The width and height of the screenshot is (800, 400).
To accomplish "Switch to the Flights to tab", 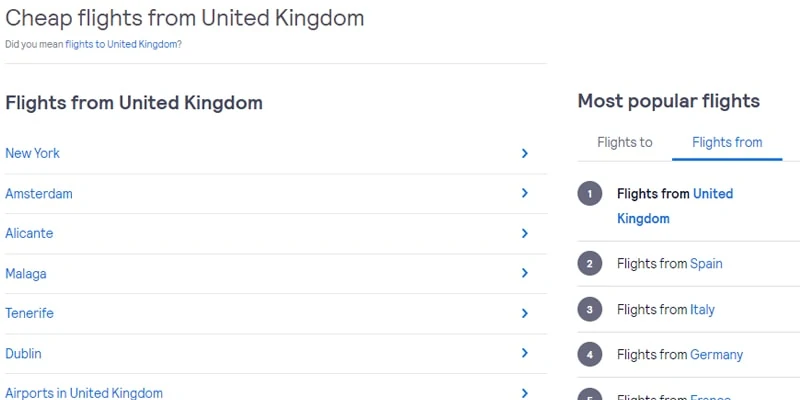I will pos(624,142).
